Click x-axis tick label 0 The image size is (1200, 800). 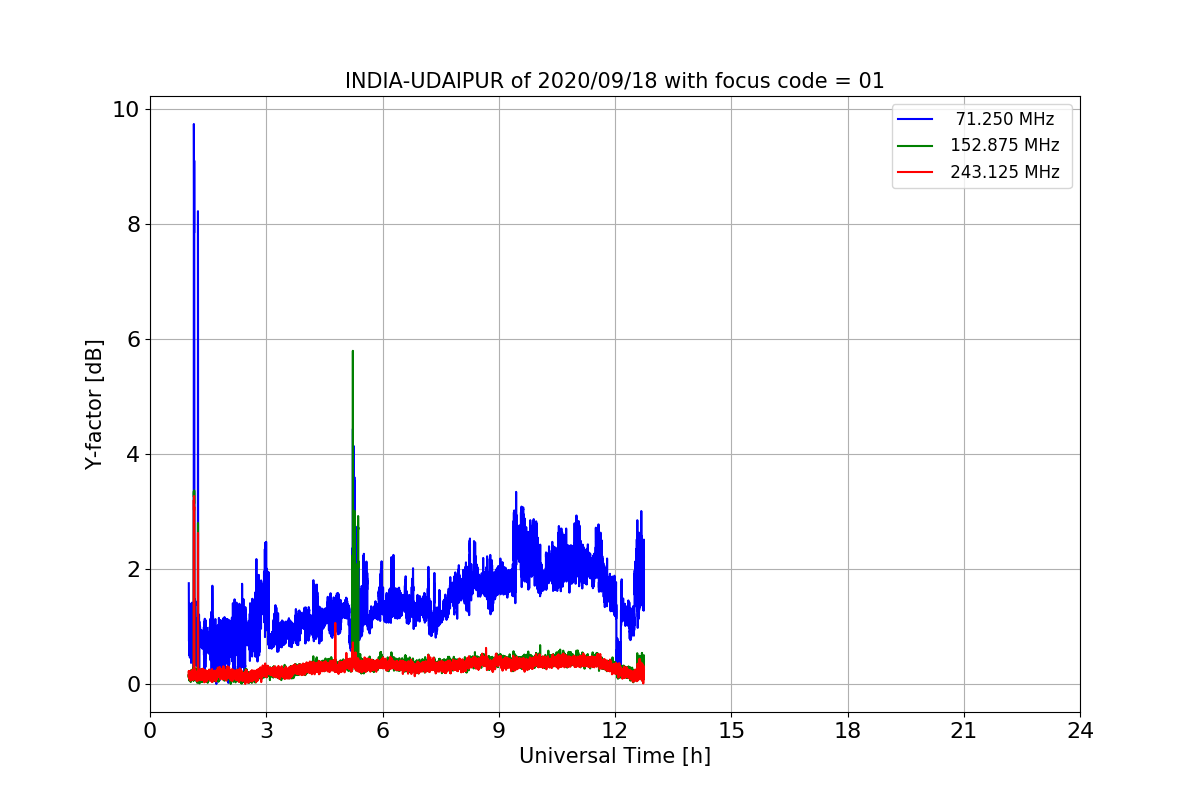(150, 731)
